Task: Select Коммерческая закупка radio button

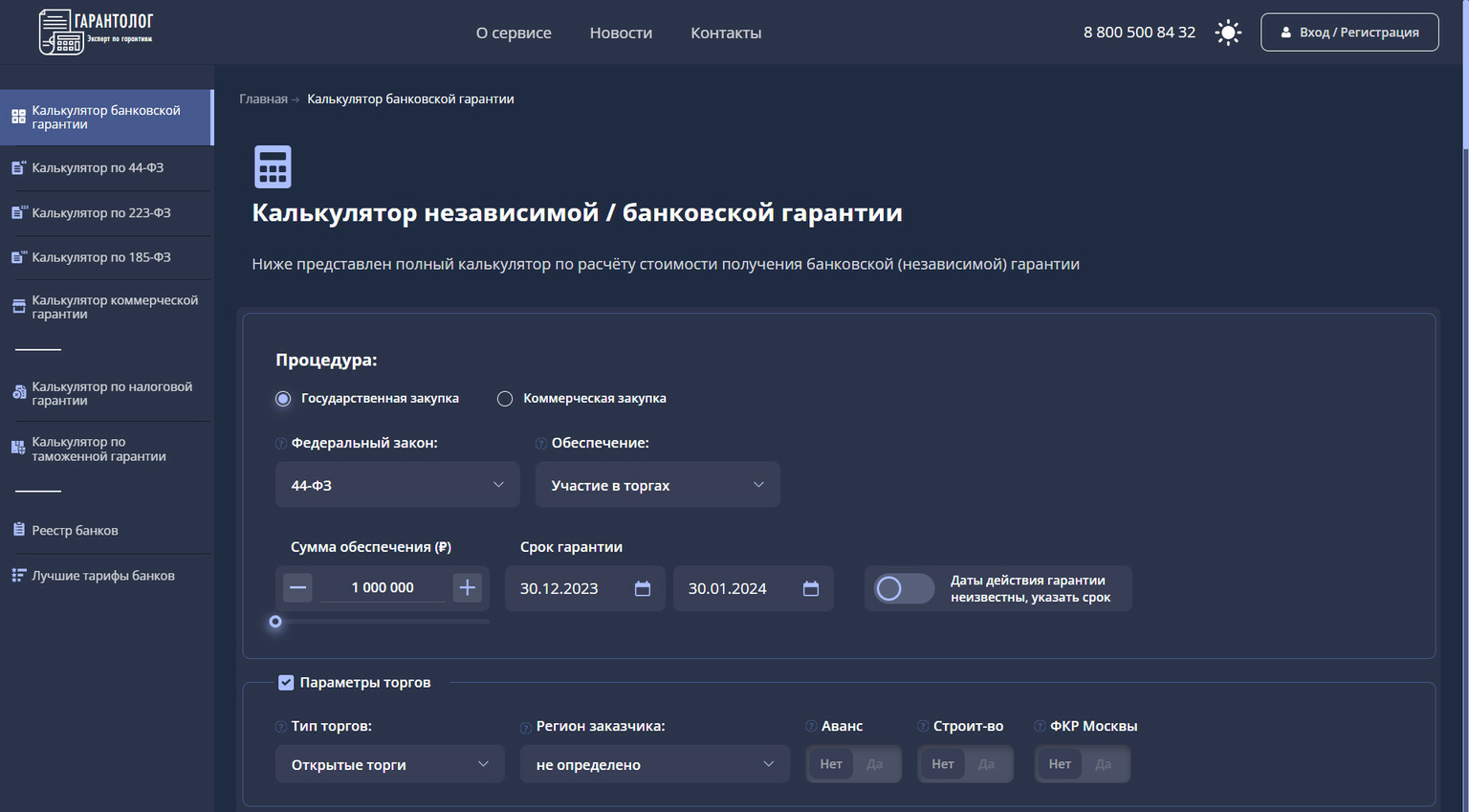Action: click(505, 399)
